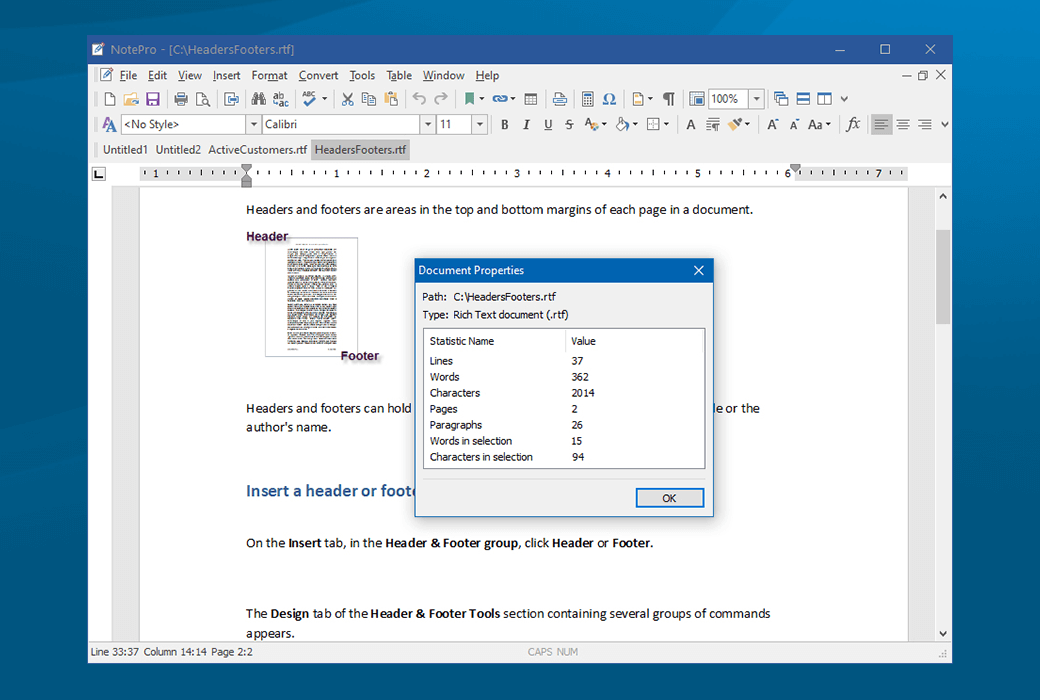This screenshot has height=700, width=1040.
Task: Open the styles AA icon
Action: click(x=109, y=124)
